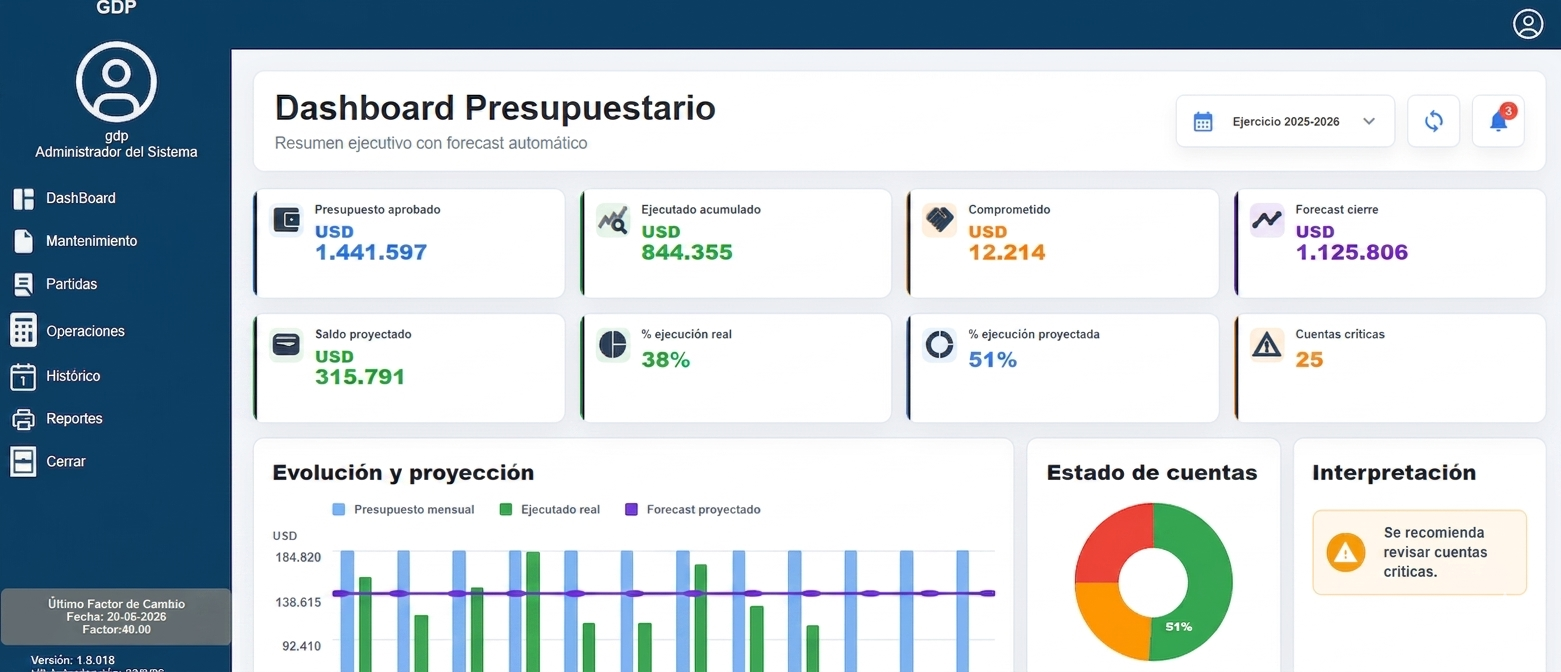
Task: Open the DashBoard menu item
Action: pos(81,198)
